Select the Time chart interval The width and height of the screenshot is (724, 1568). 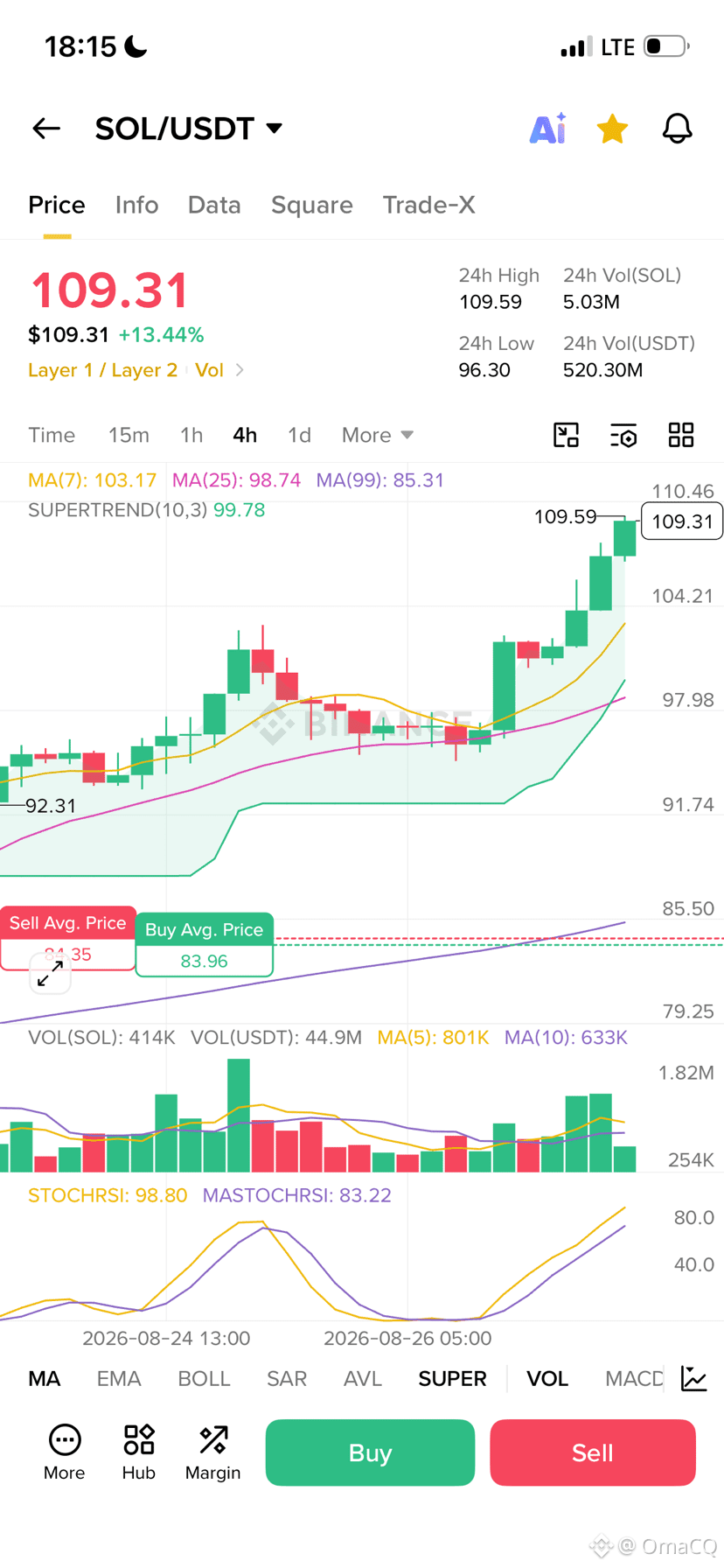coord(52,435)
